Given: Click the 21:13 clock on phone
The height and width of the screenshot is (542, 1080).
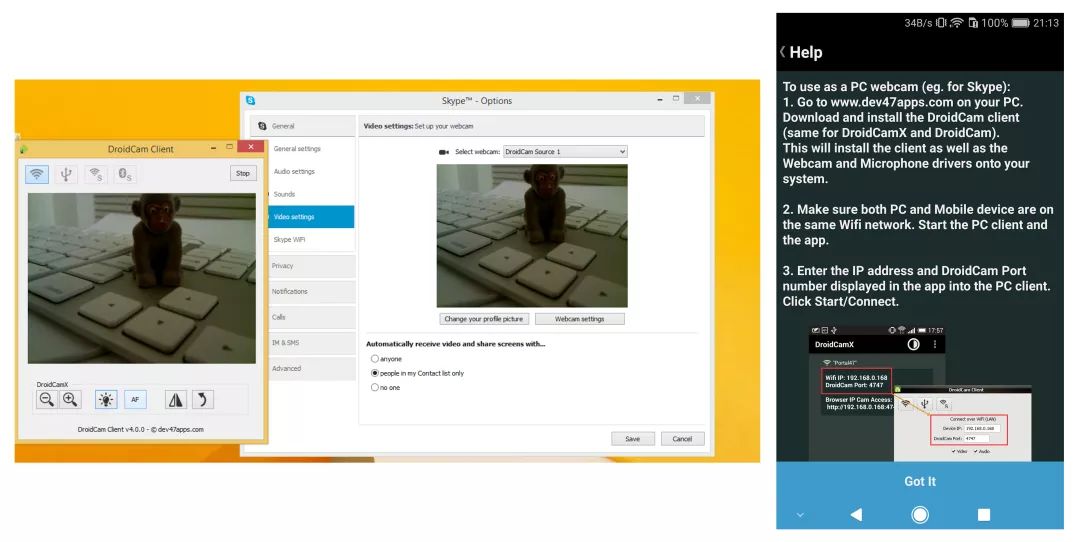Looking at the screenshot, I should (1046, 23).
